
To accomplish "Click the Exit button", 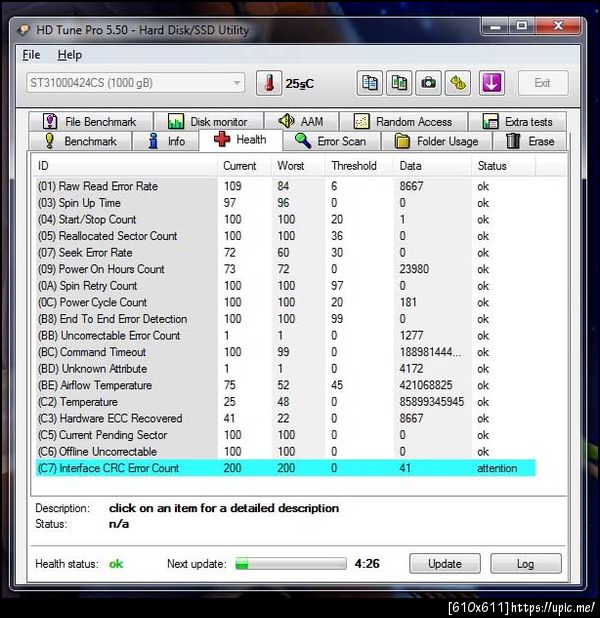I will point(543,83).
